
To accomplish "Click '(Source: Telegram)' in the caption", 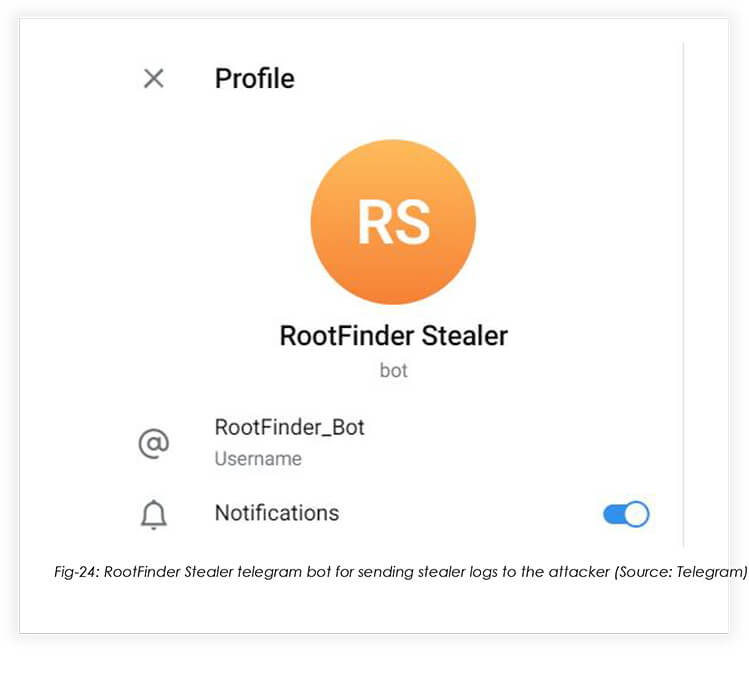I will [x=680, y=572].
